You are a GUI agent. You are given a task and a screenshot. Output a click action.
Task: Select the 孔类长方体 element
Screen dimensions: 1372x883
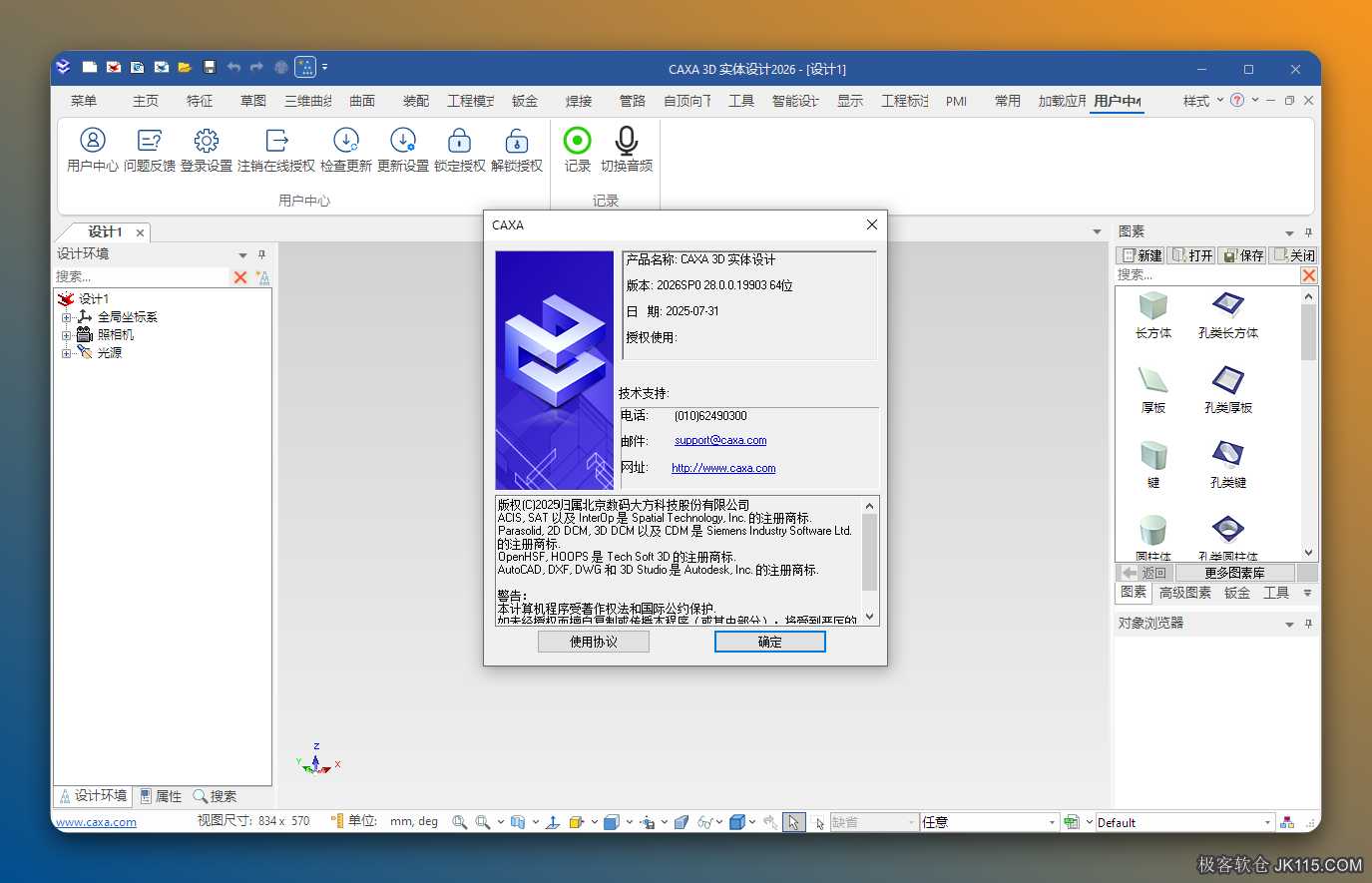(x=1227, y=315)
